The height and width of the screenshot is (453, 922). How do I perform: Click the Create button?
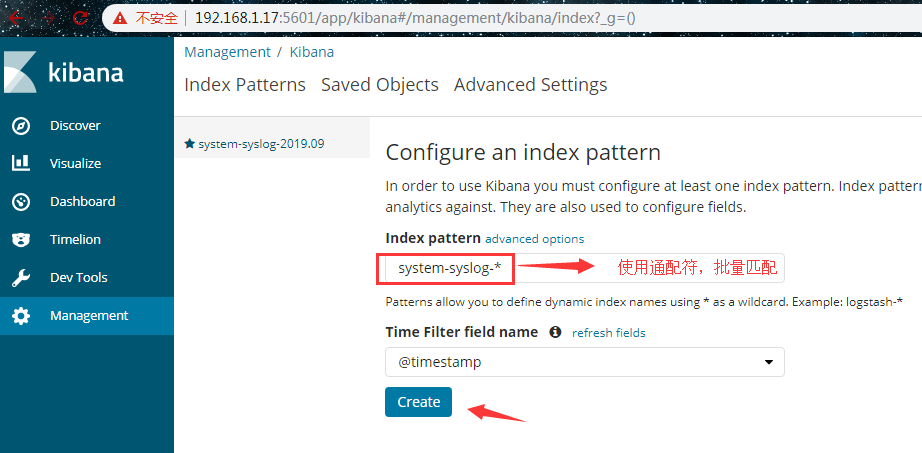click(419, 402)
